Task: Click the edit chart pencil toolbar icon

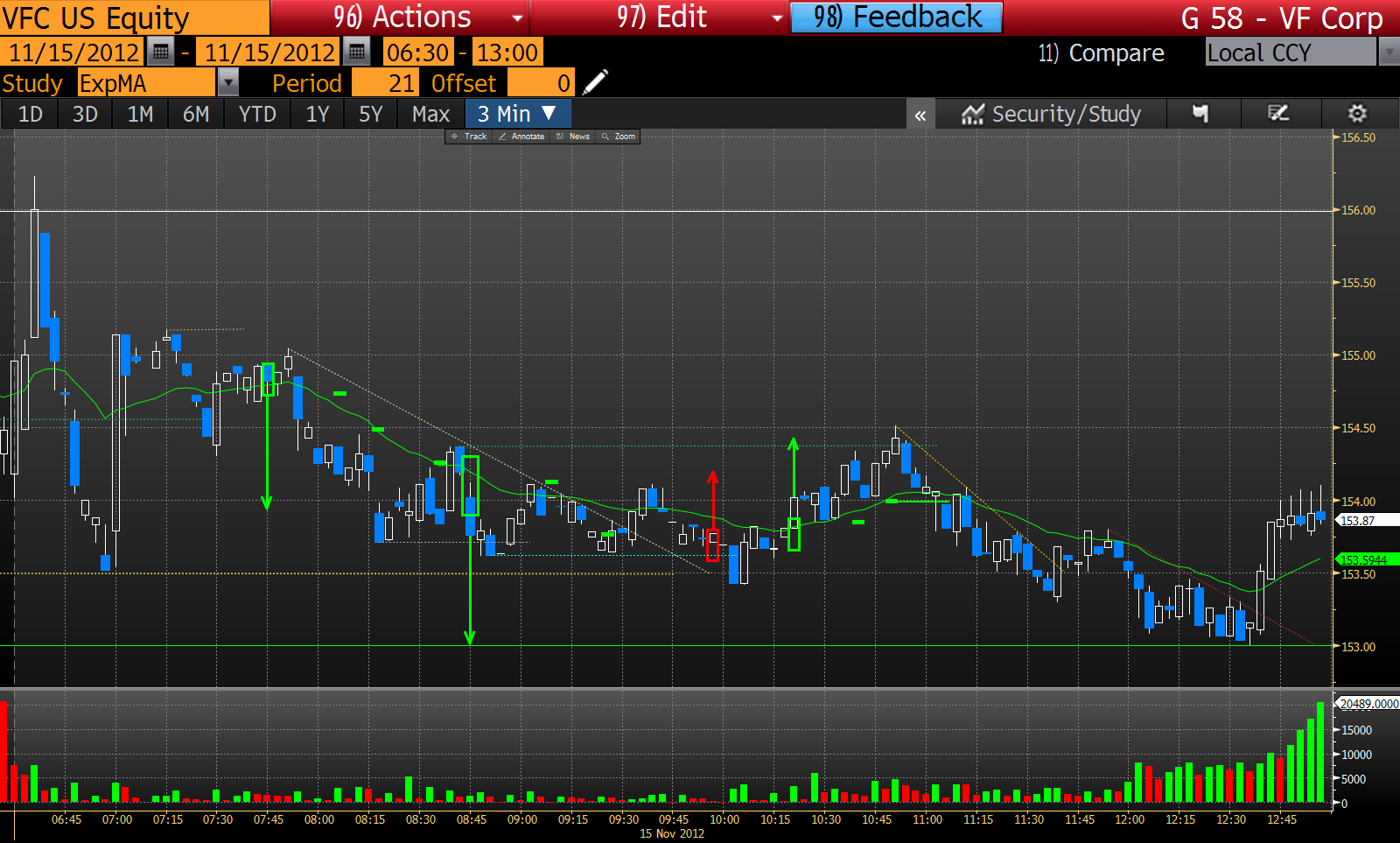Action: pyautogui.click(x=1278, y=114)
